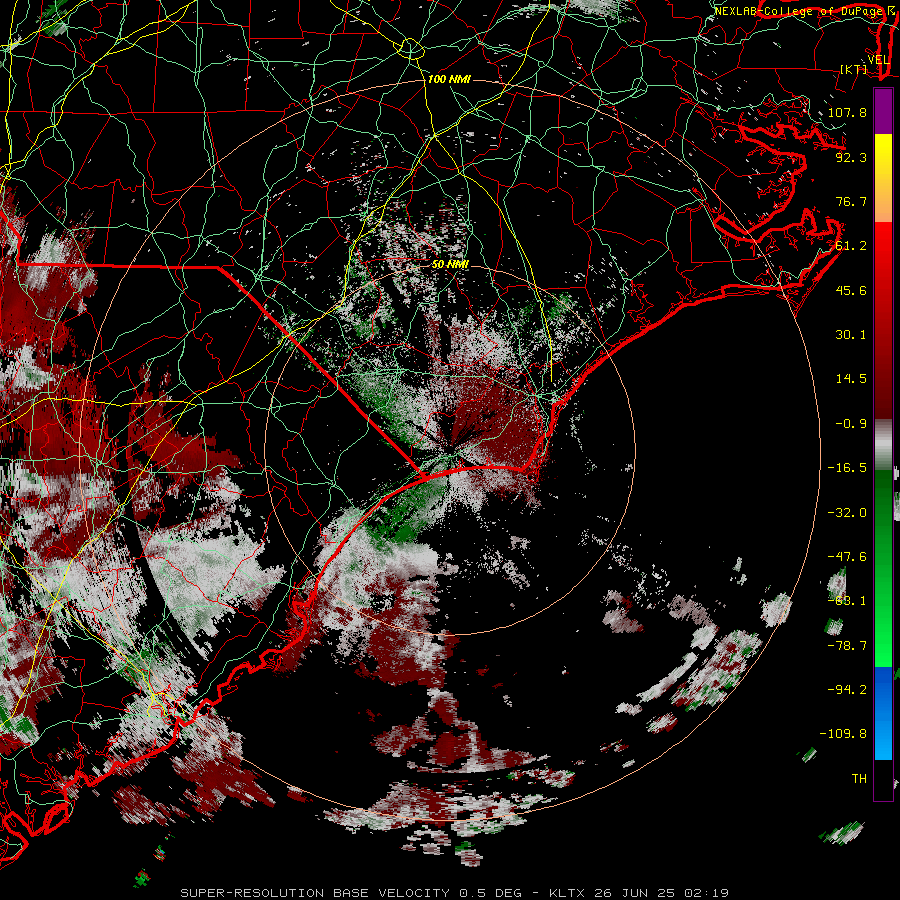900x900 pixels.
Task: Click the -78.7 velocity scale value
Action: 847,646
